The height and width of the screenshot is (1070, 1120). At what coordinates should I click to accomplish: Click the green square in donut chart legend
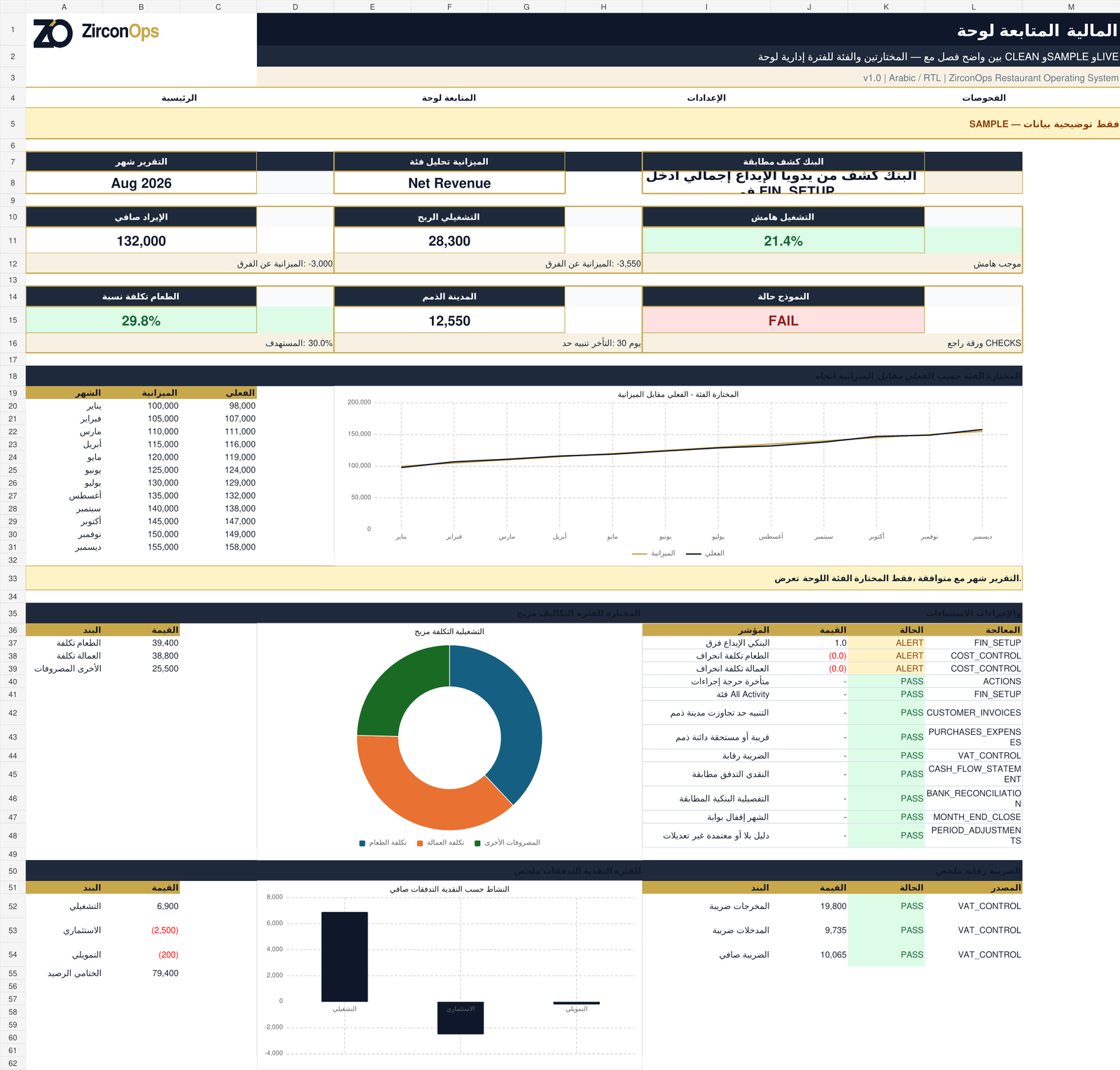tap(477, 843)
